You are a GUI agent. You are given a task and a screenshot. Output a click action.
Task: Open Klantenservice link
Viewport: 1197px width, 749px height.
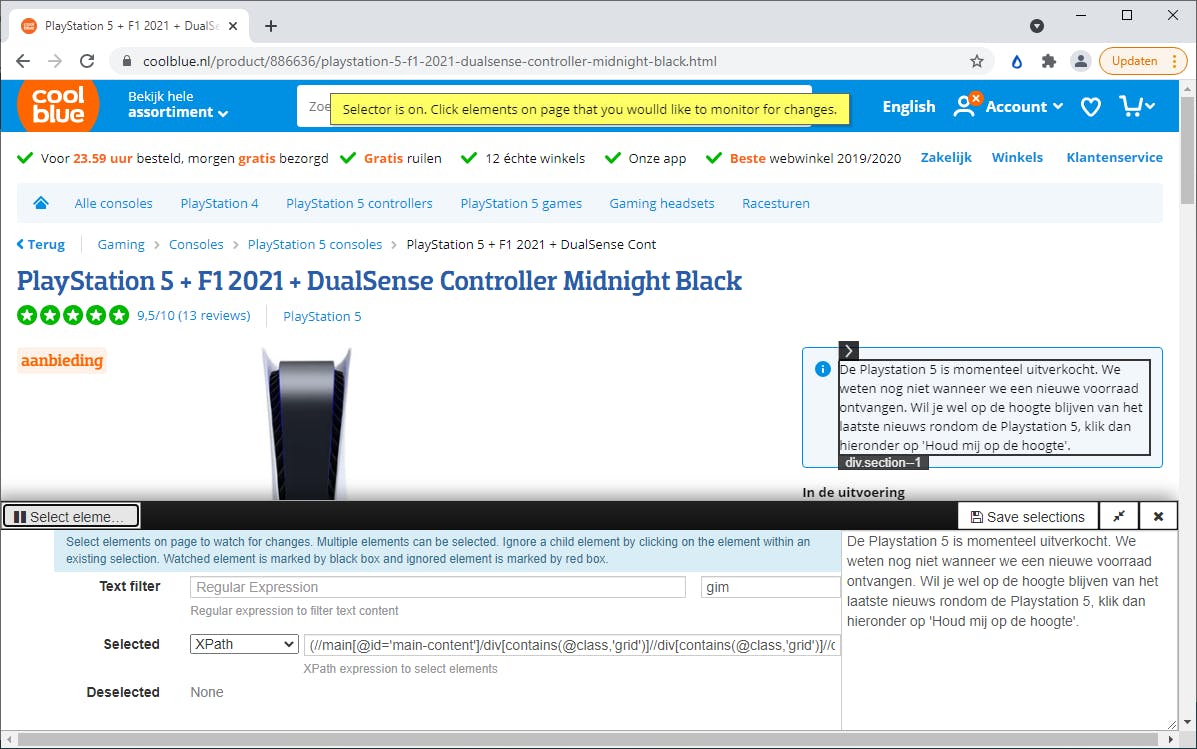point(1114,157)
